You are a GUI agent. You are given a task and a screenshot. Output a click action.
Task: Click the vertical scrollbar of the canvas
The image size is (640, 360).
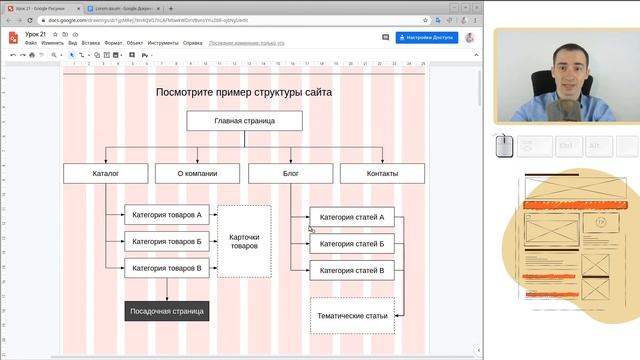tap(479, 88)
